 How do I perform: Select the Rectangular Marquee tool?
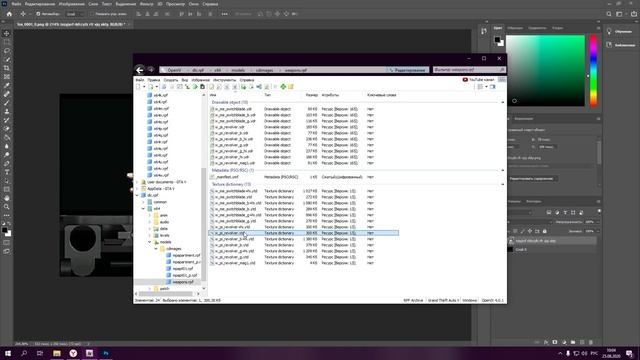(x=7, y=42)
